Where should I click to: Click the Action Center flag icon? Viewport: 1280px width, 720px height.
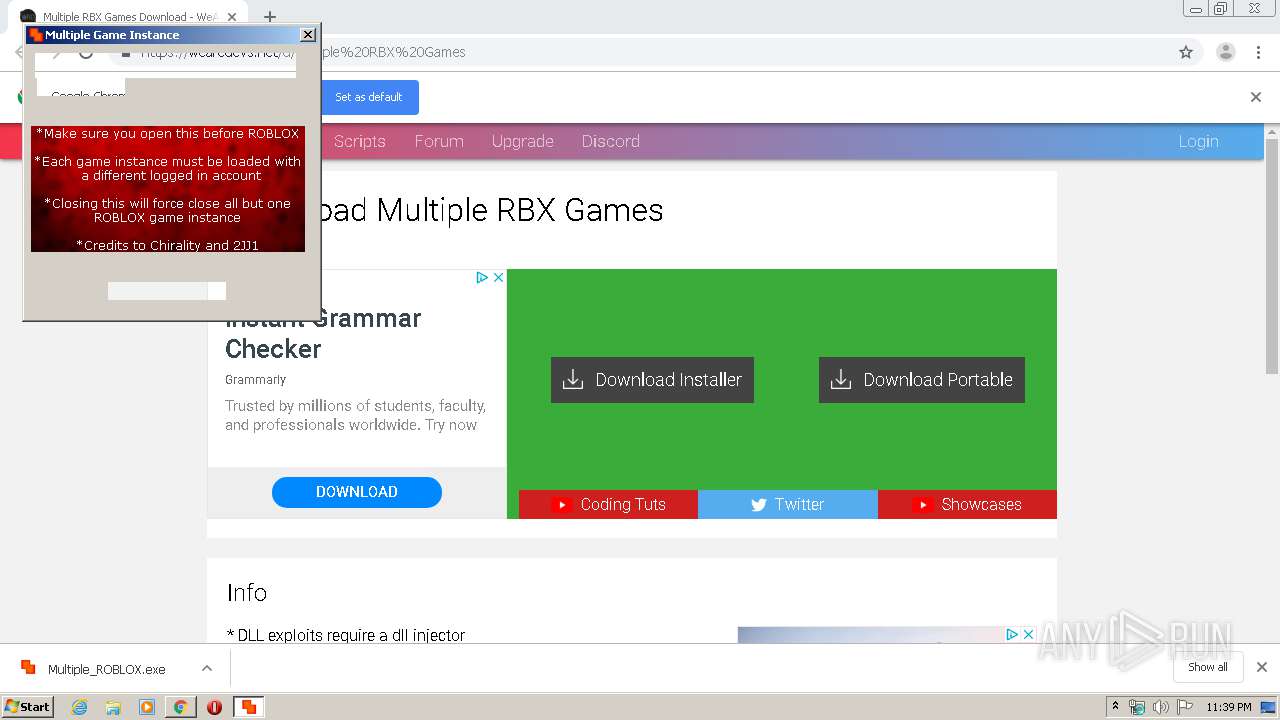point(1185,707)
